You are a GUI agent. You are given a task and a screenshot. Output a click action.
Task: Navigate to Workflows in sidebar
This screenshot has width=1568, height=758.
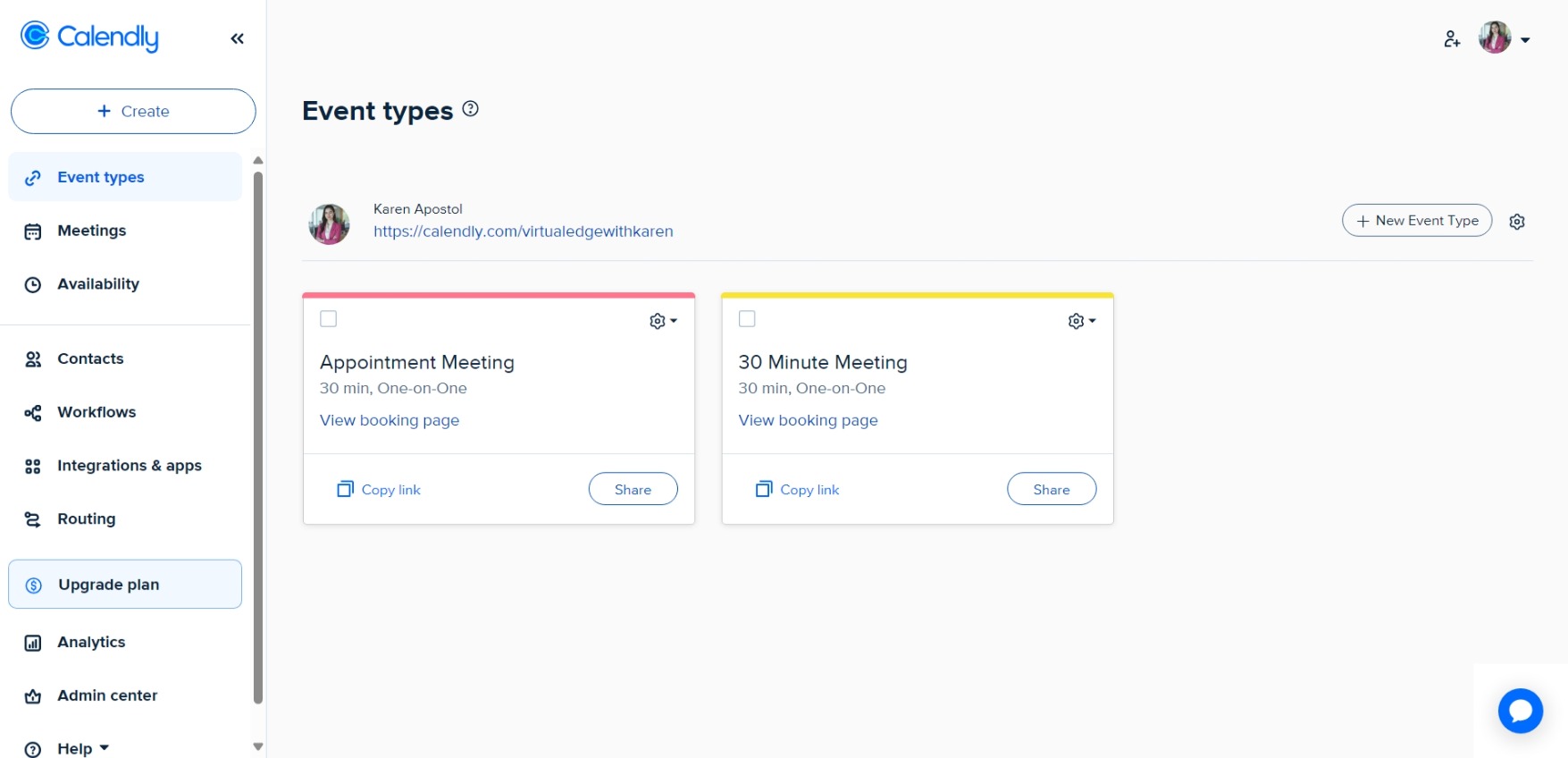[x=96, y=412]
